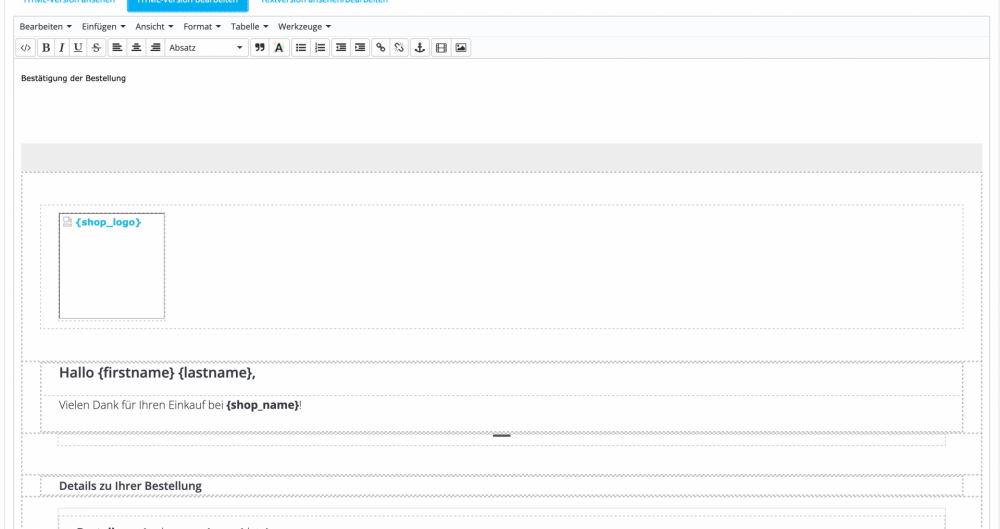The height and width of the screenshot is (529, 1000).
Task: Toggle bold formatting
Action: click(46, 48)
